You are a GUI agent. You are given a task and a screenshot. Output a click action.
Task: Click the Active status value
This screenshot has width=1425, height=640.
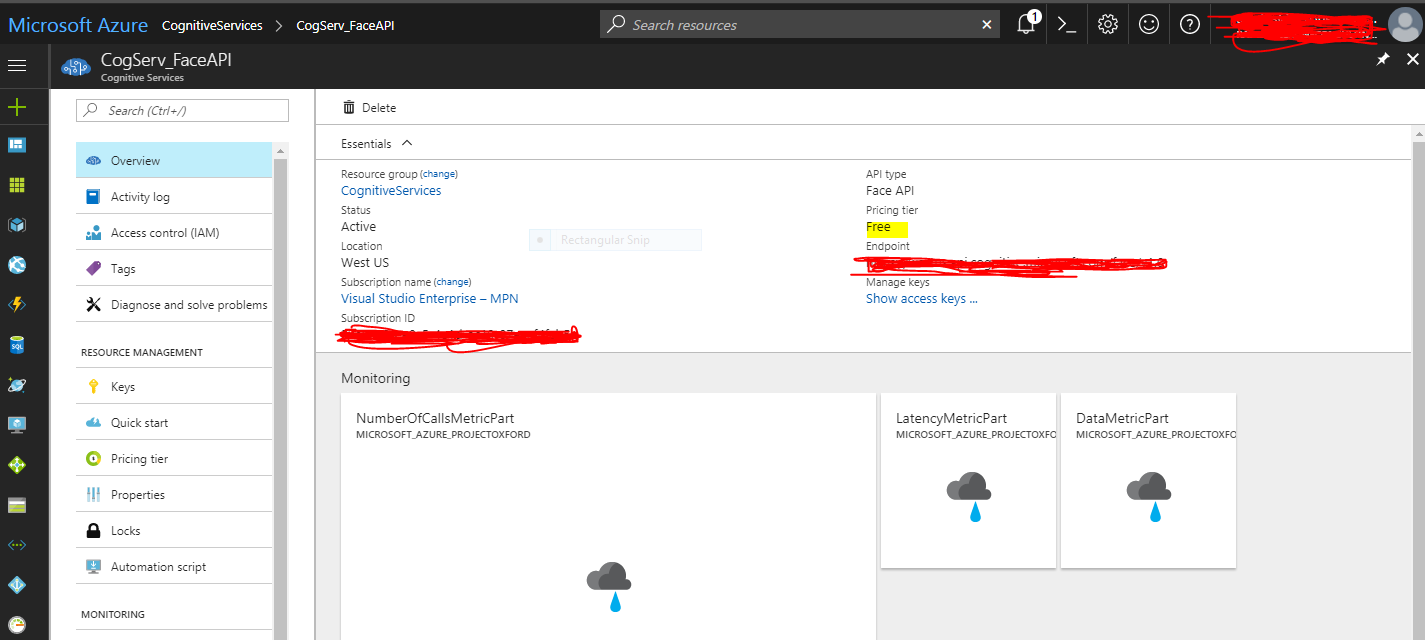tap(359, 226)
